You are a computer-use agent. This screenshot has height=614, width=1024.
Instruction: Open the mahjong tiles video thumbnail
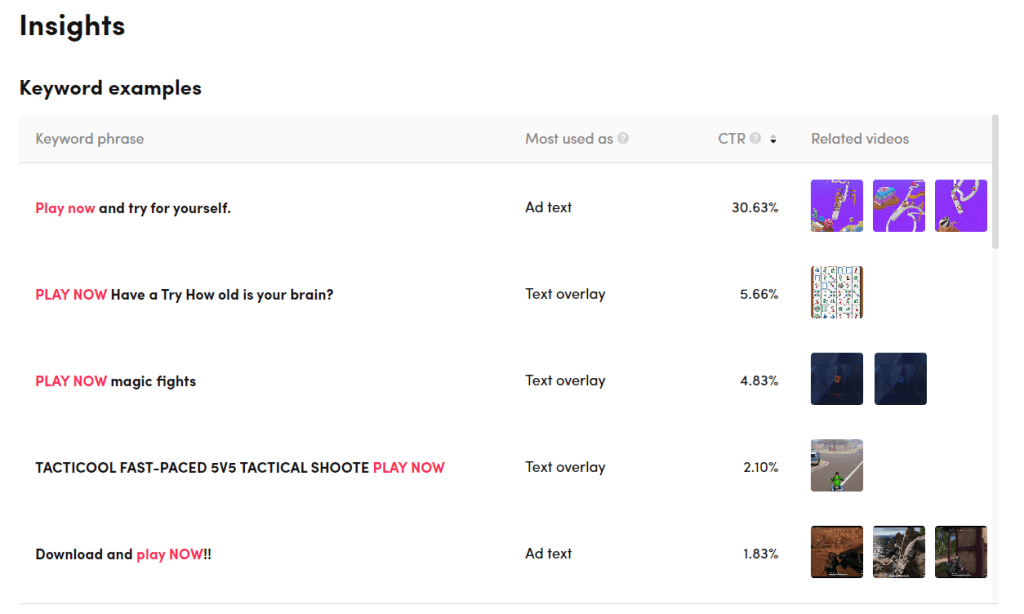pos(836,292)
